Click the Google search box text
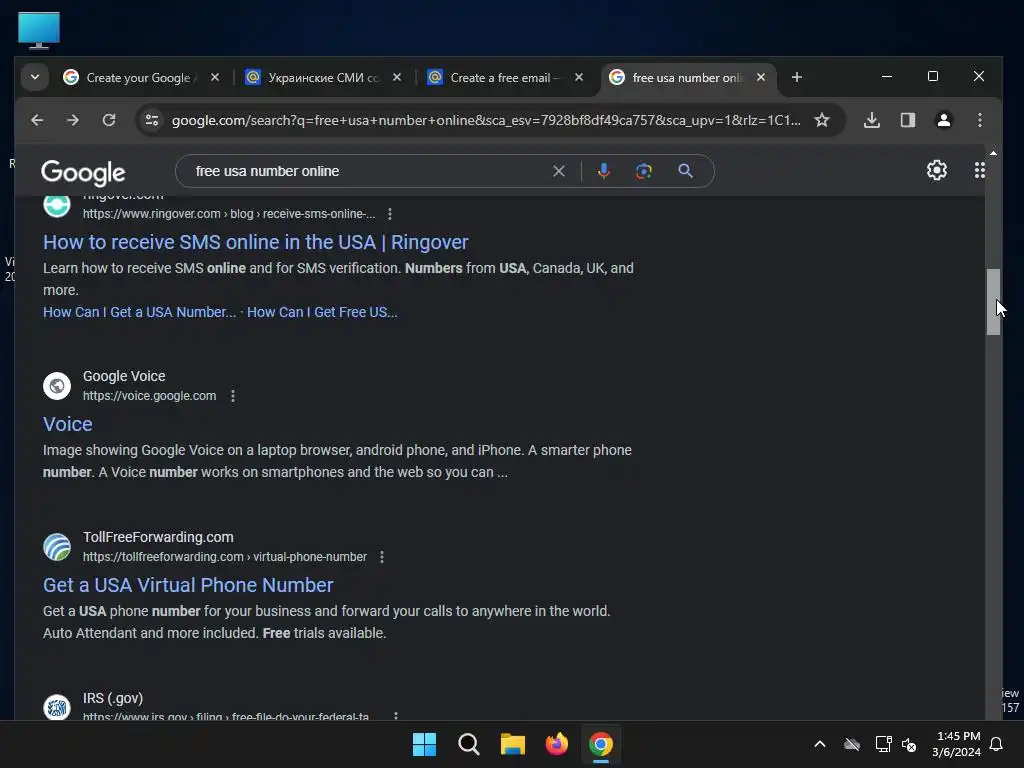Image resolution: width=1024 pixels, height=768 pixels. [267, 171]
